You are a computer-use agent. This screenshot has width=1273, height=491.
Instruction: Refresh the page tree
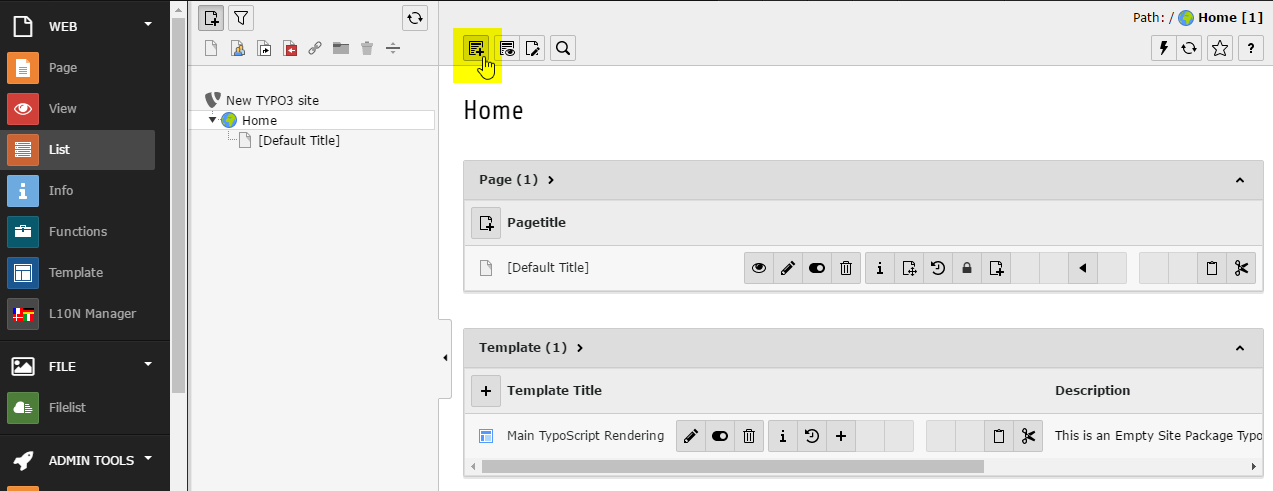coord(415,18)
